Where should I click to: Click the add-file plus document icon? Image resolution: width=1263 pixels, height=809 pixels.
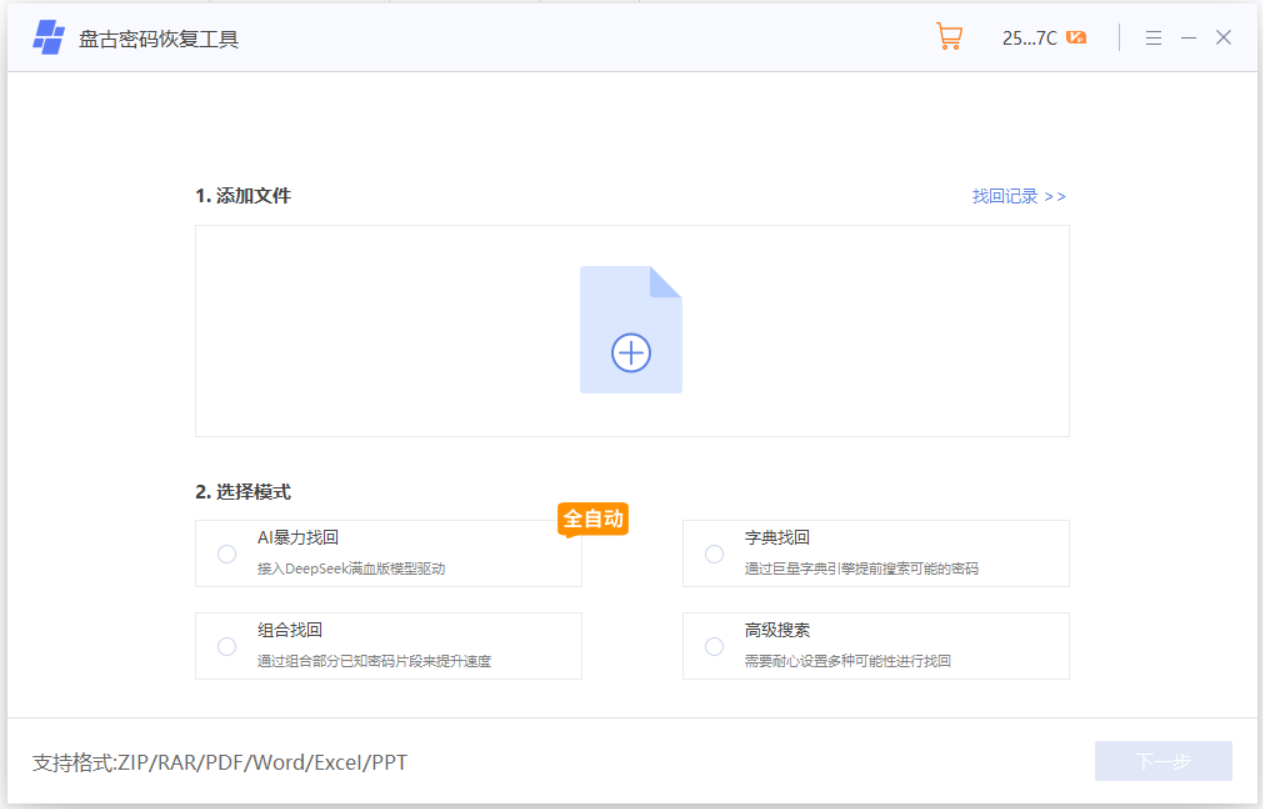coord(631,329)
